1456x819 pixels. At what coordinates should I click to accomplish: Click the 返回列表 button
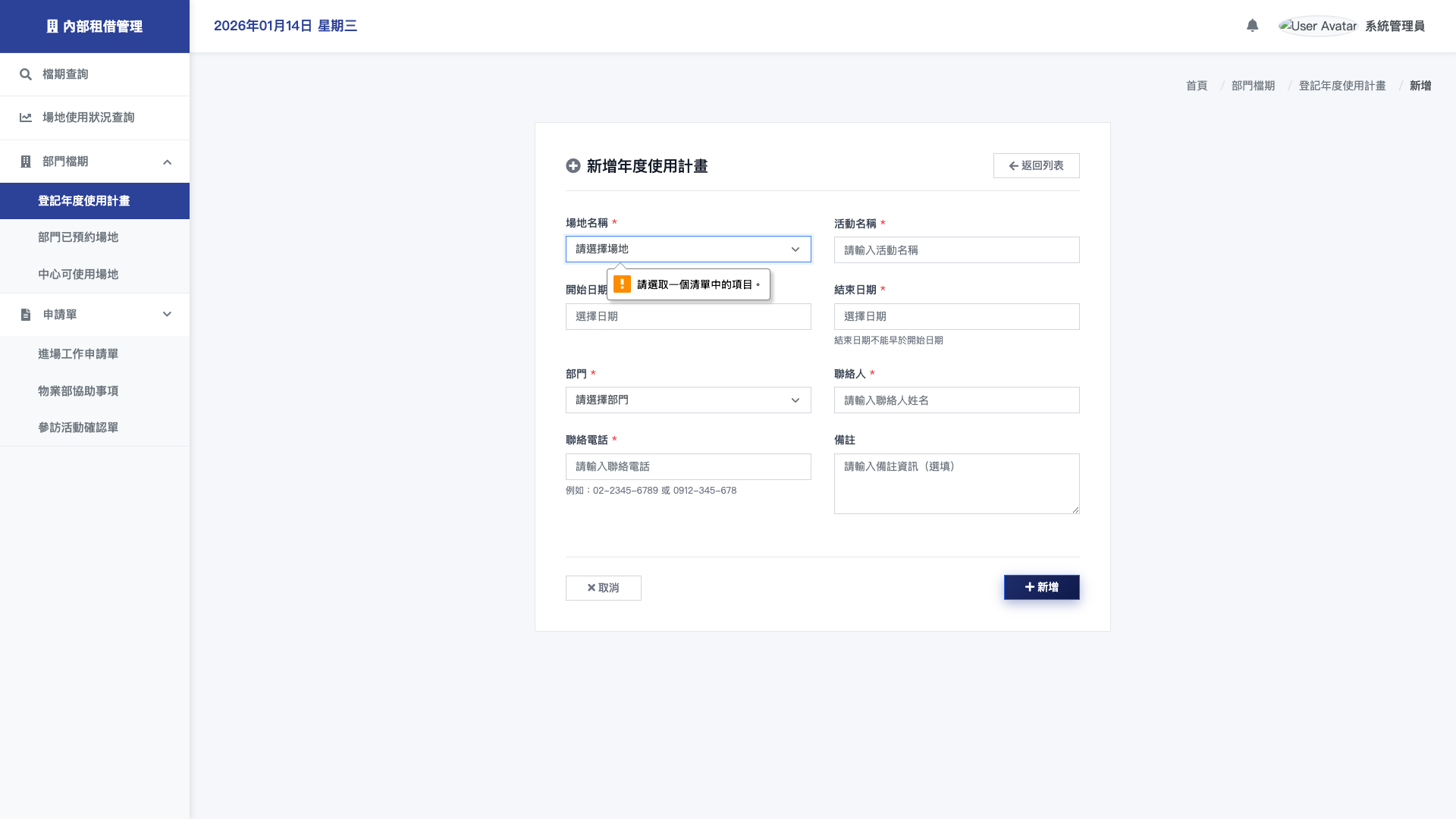tap(1036, 165)
